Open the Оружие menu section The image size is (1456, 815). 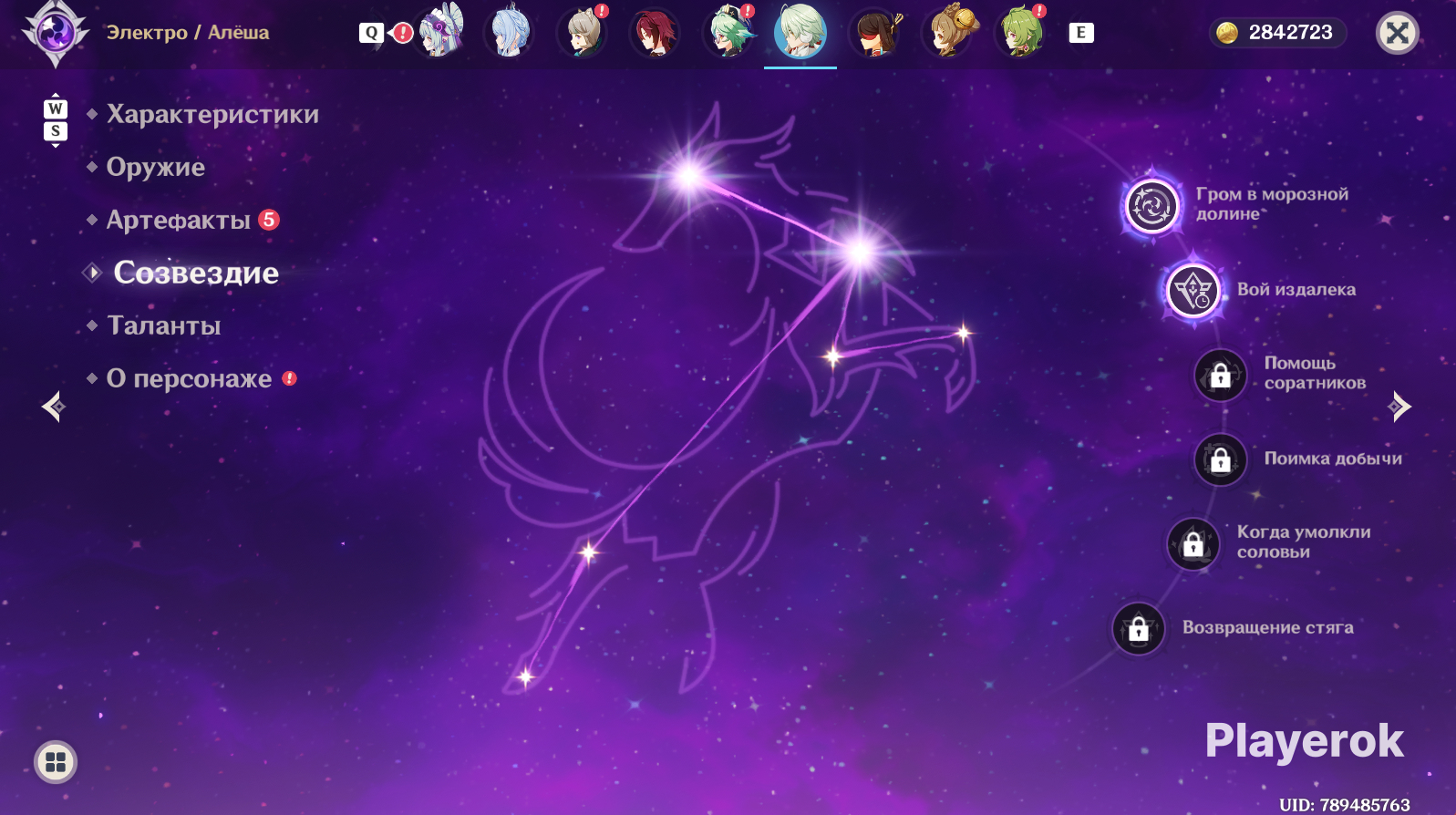point(156,167)
